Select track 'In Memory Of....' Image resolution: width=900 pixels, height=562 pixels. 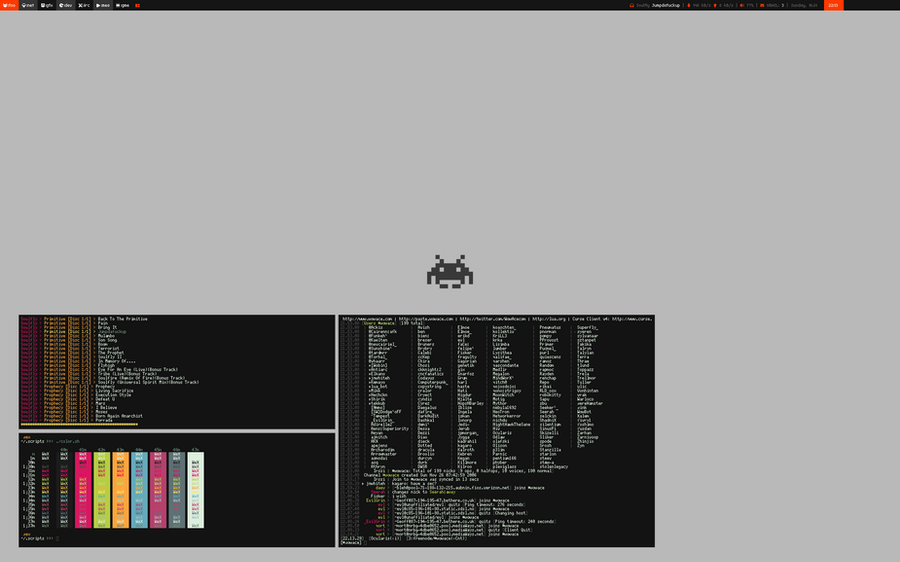click(117, 361)
